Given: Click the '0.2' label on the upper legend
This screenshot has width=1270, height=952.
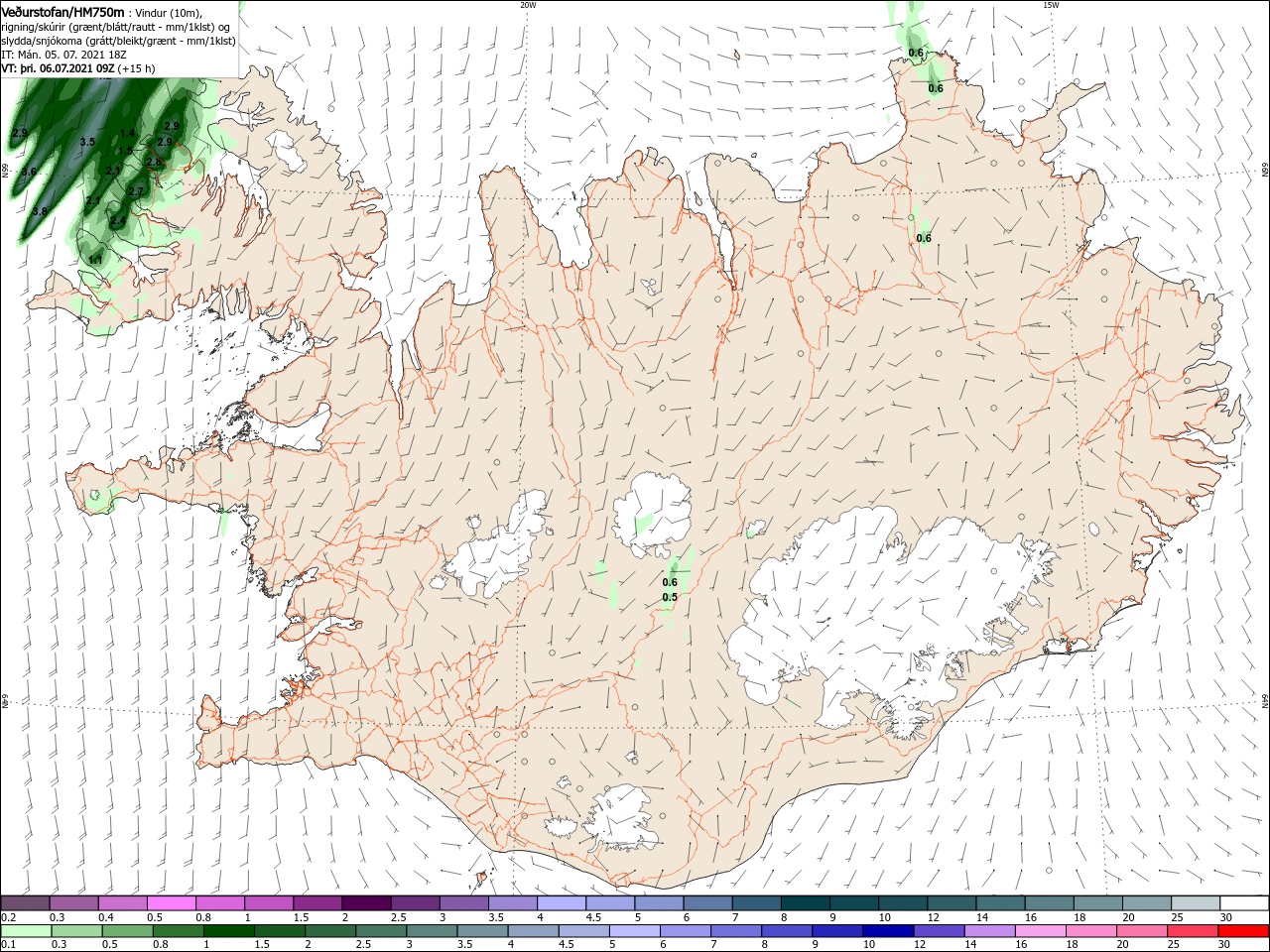Looking at the screenshot, I should 9,917.
